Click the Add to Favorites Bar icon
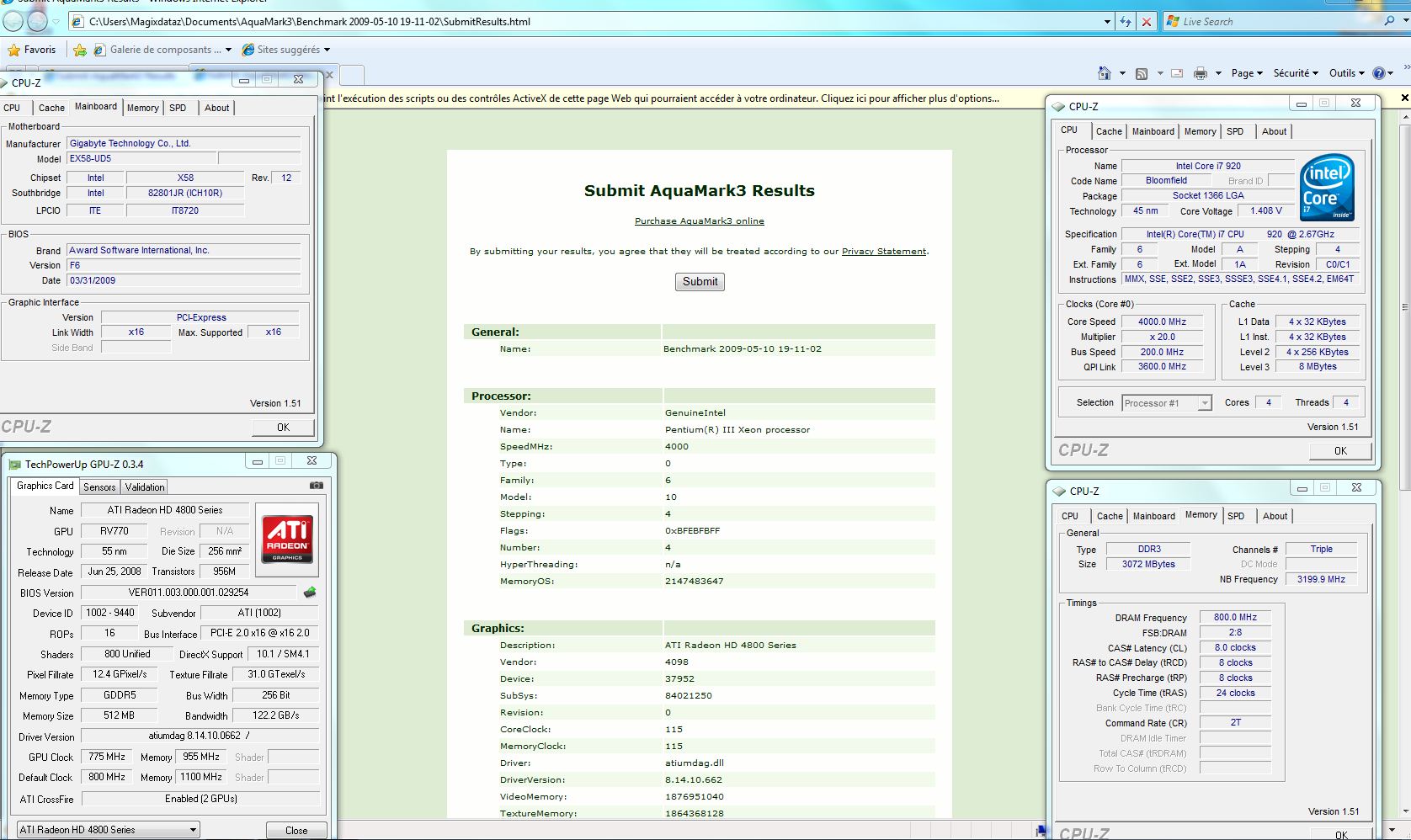Image resolution: width=1411 pixels, height=840 pixels. pyautogui.click(x=80, y=50)
